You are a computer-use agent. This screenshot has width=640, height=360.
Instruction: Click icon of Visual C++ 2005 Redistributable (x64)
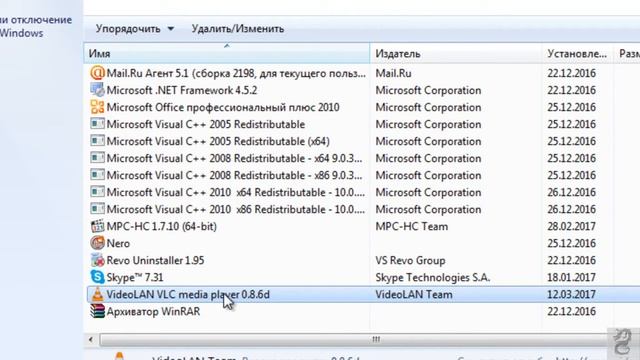[97, 141]
